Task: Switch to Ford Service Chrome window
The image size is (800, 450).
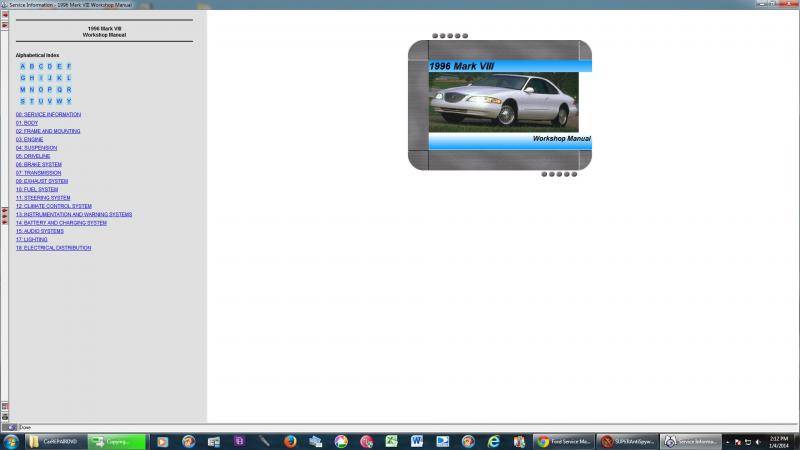Action: (x=564, y=441)
